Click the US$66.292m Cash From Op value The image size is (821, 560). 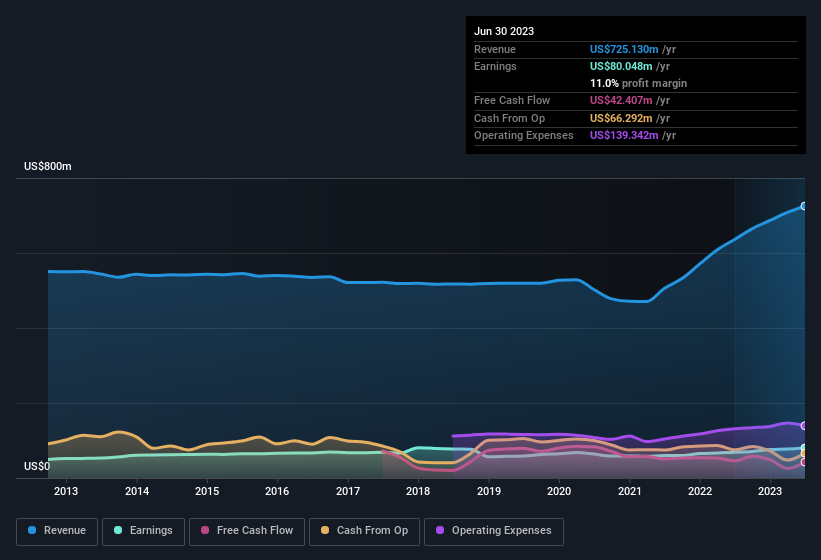point(621,118)
